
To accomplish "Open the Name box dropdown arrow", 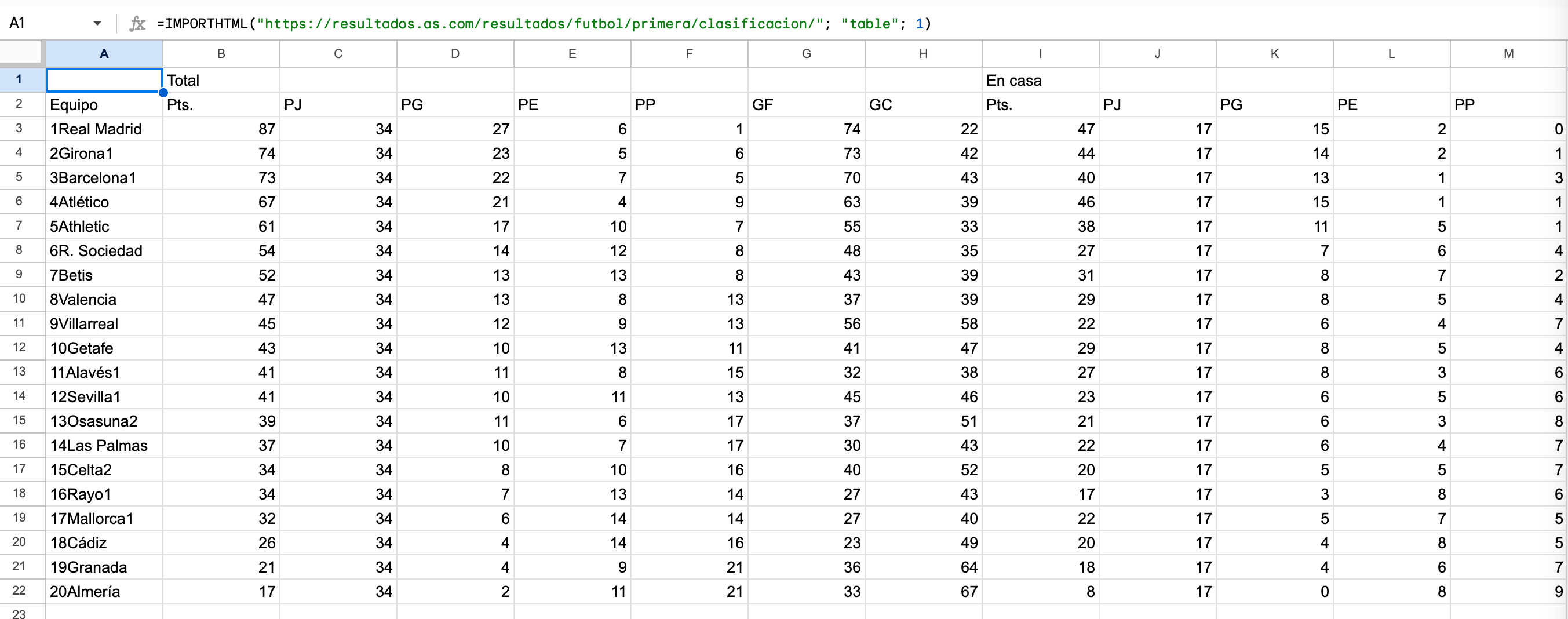I will point(97,24).
